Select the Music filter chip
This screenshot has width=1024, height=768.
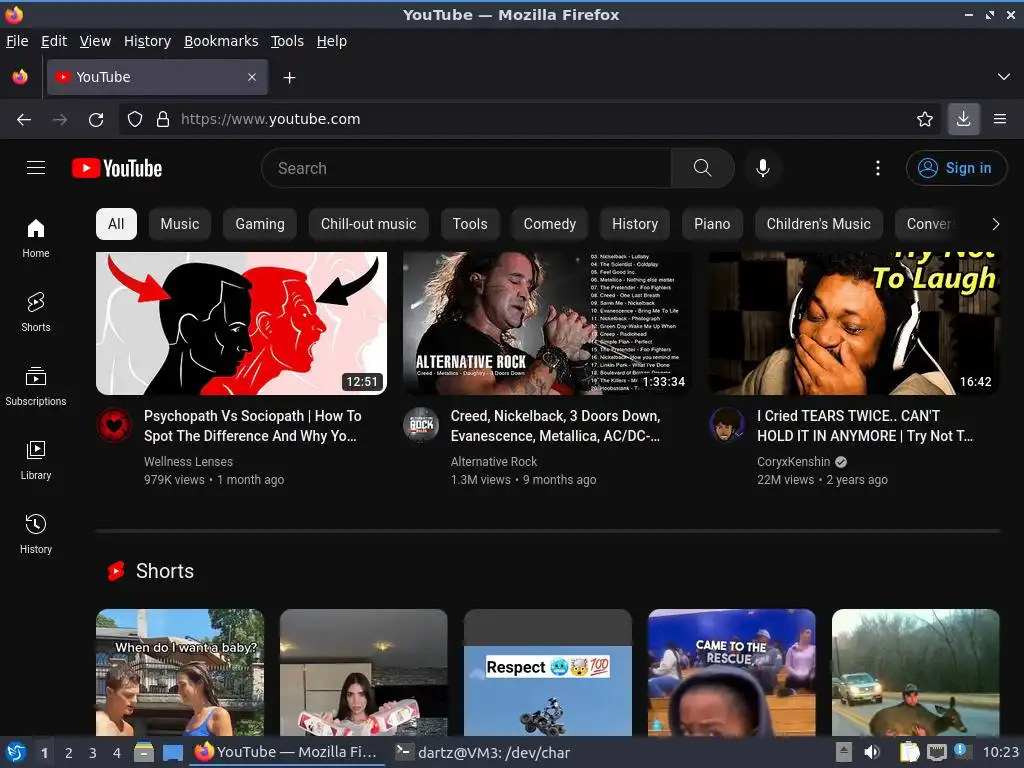point(180,224)
